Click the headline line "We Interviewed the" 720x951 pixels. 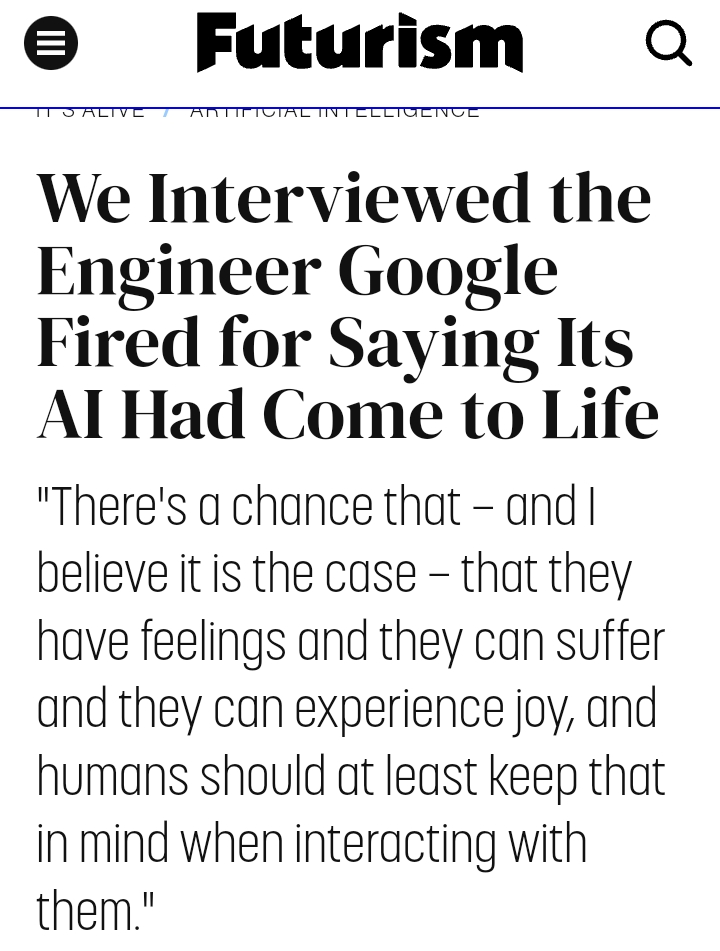click(x=344, y=198)
